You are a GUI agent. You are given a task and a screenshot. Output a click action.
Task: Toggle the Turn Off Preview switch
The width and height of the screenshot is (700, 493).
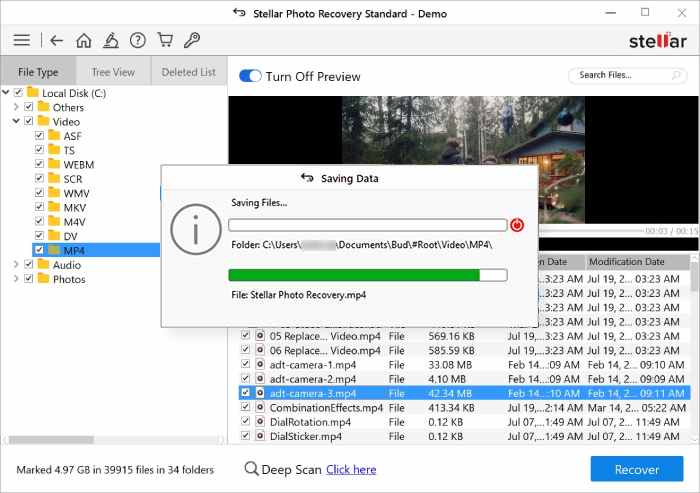tap(250, 76)
